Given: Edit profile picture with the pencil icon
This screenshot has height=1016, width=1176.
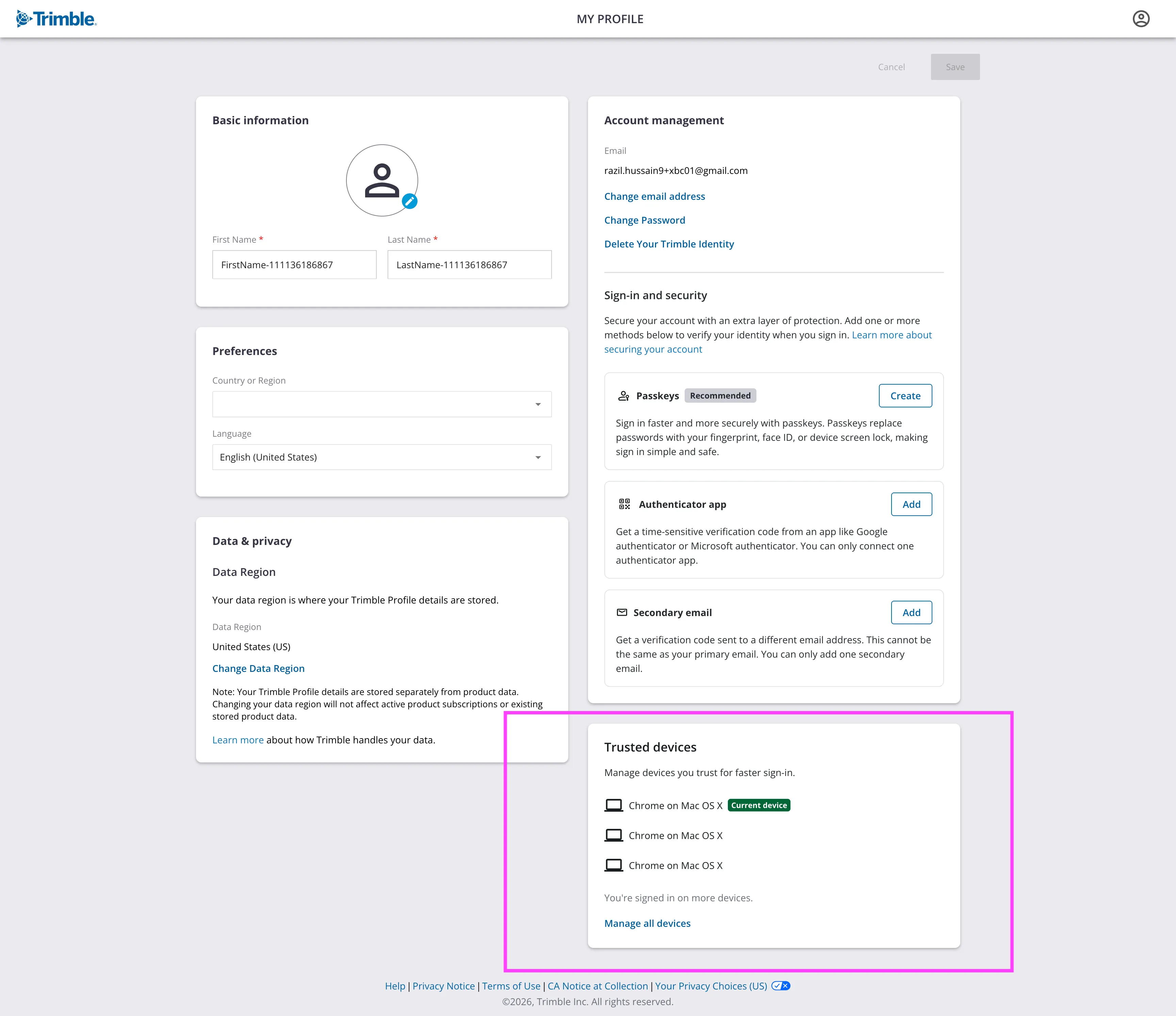Looking at the screenshot, I should click(410, 201).
